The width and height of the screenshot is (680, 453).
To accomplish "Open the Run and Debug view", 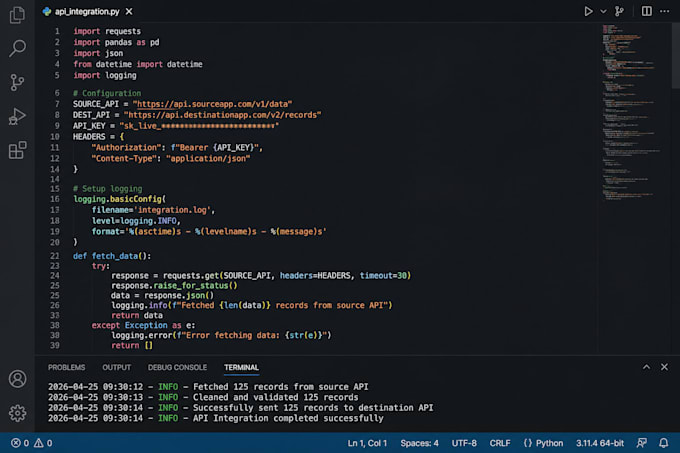I will click(x=17, y=116).
